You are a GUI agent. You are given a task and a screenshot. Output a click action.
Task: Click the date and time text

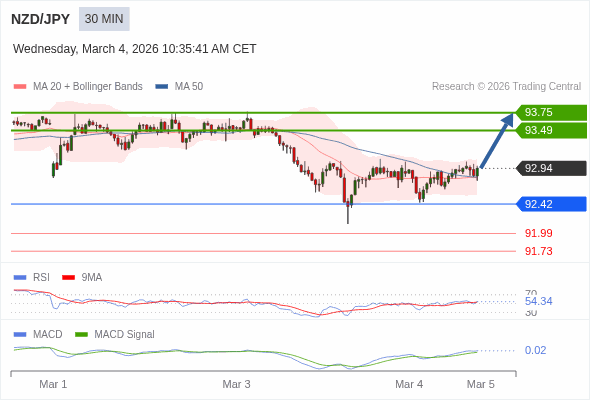click(134, 49)
